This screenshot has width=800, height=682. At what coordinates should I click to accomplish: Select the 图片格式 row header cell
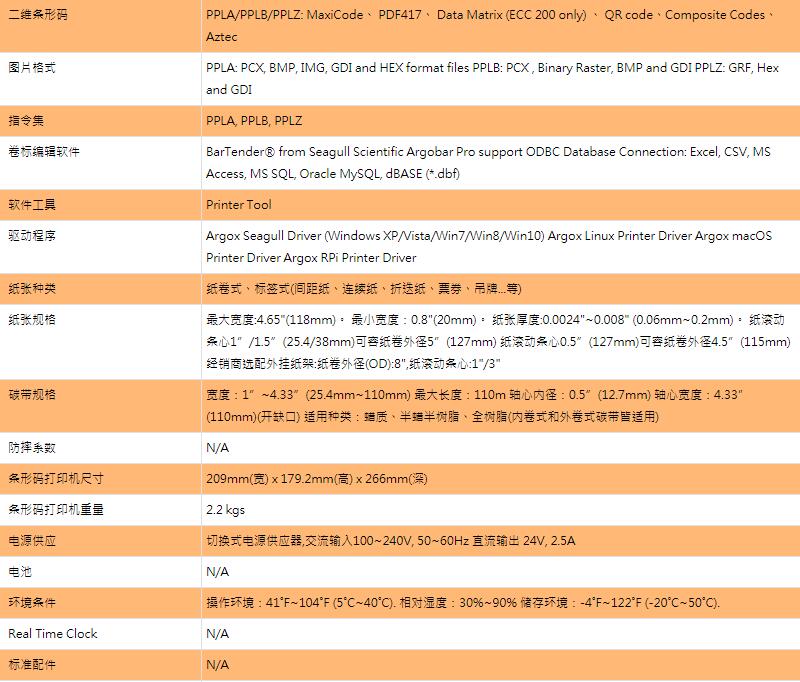click(x=32, y=68)
